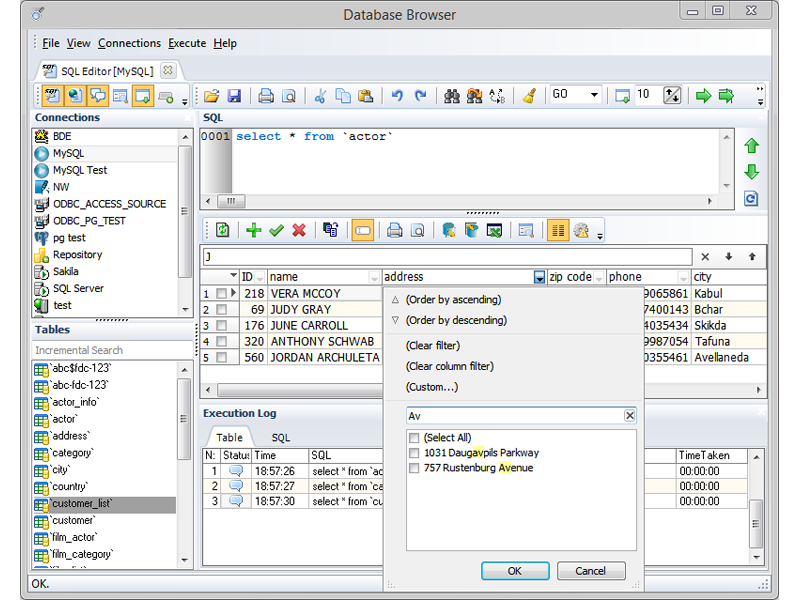Tick the 757 Rustenburg Avenue checkbox

tap(414, 467)
